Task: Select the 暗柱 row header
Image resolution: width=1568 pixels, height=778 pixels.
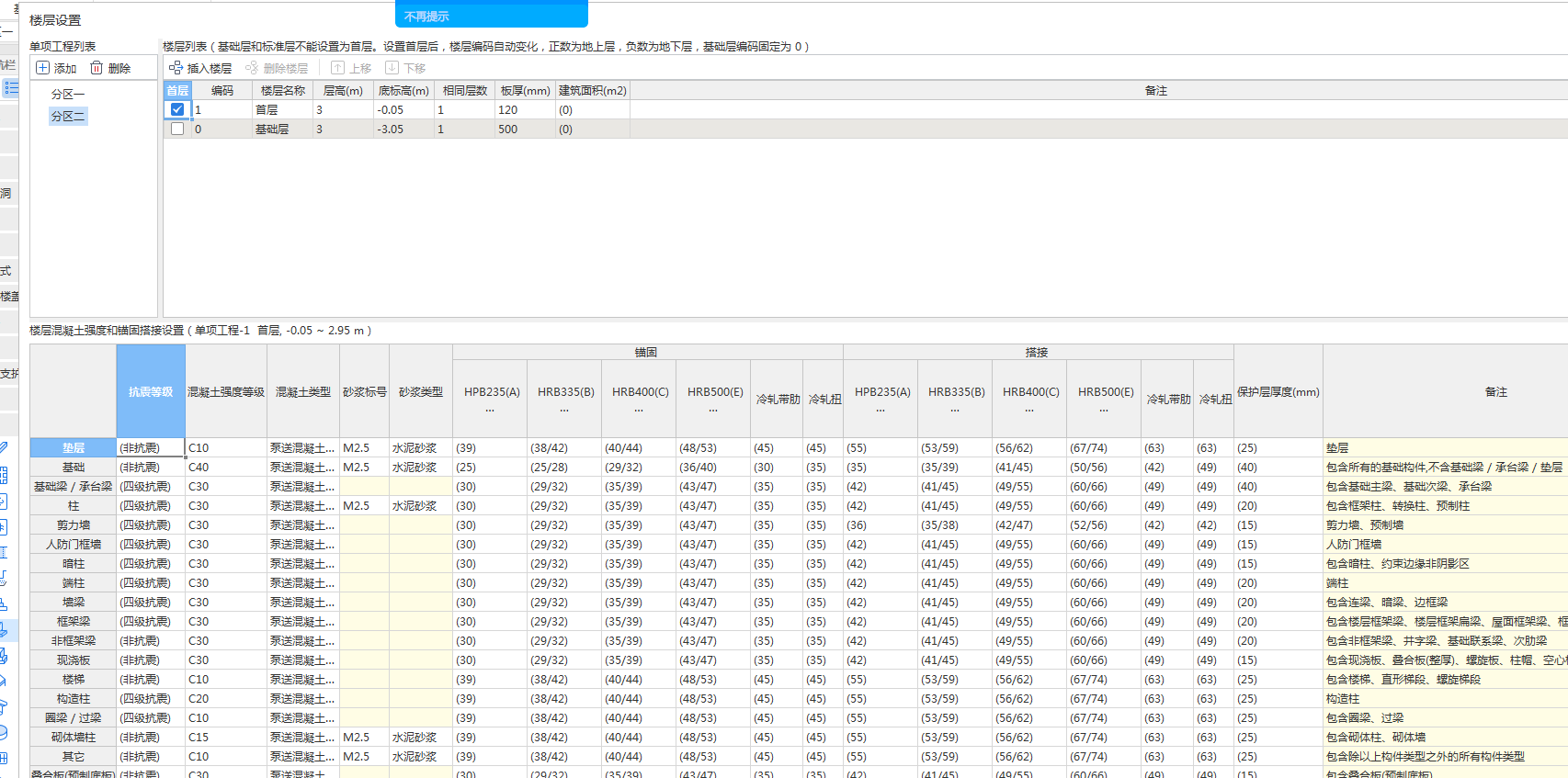Action: (74, 564)
